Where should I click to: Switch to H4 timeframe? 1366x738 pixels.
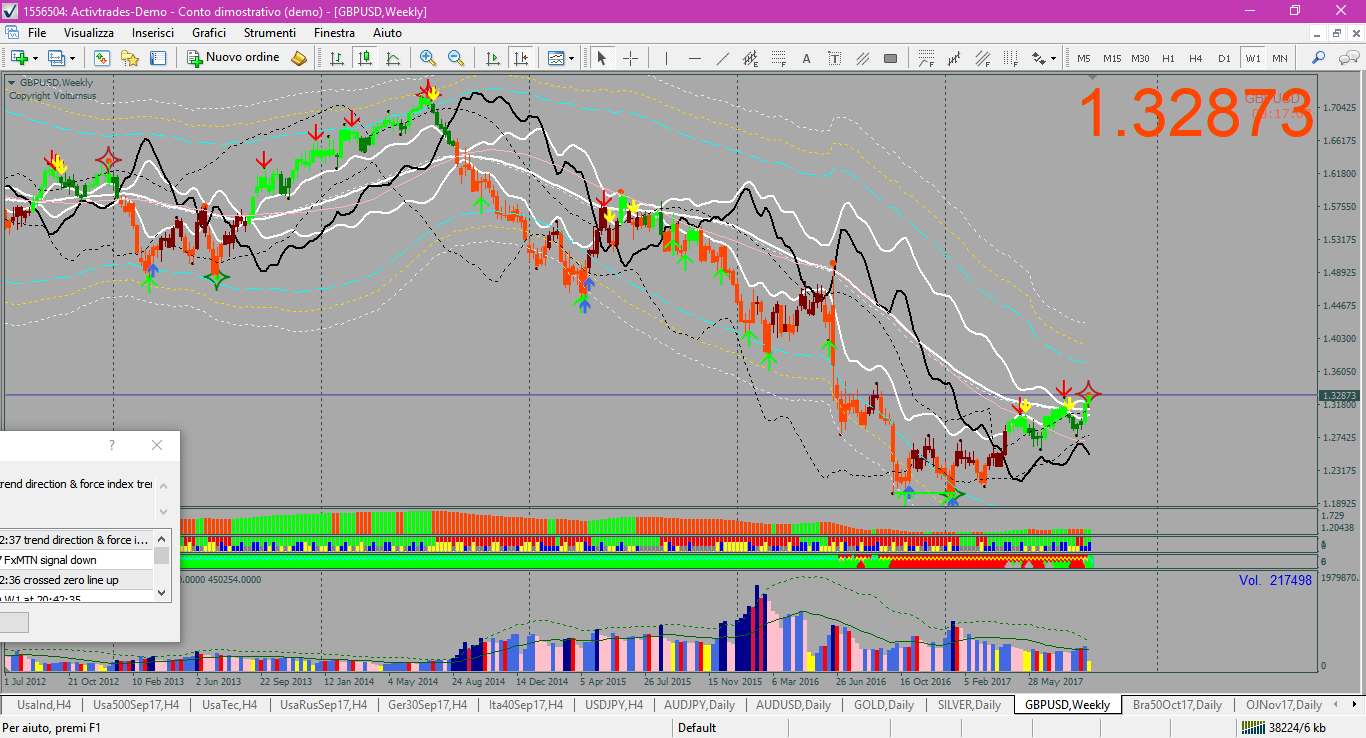click(1195, 58)
